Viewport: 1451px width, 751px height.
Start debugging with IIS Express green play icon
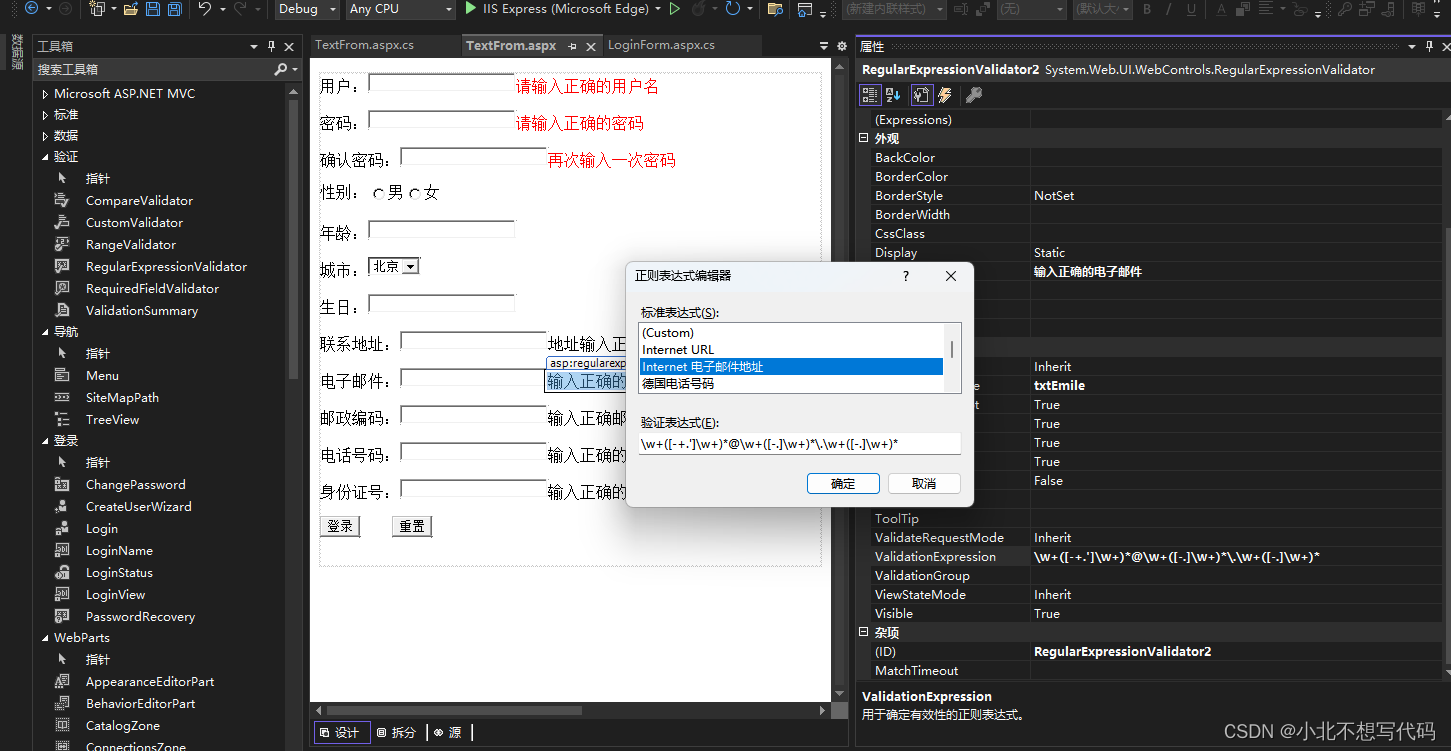tap(470, 9)
